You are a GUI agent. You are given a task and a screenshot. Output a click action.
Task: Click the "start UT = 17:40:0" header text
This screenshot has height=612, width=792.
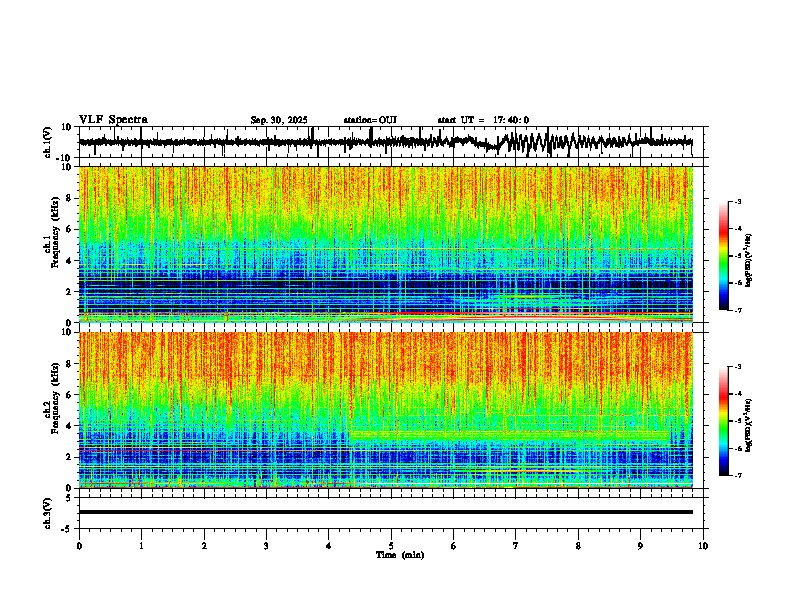click(483, 120)
